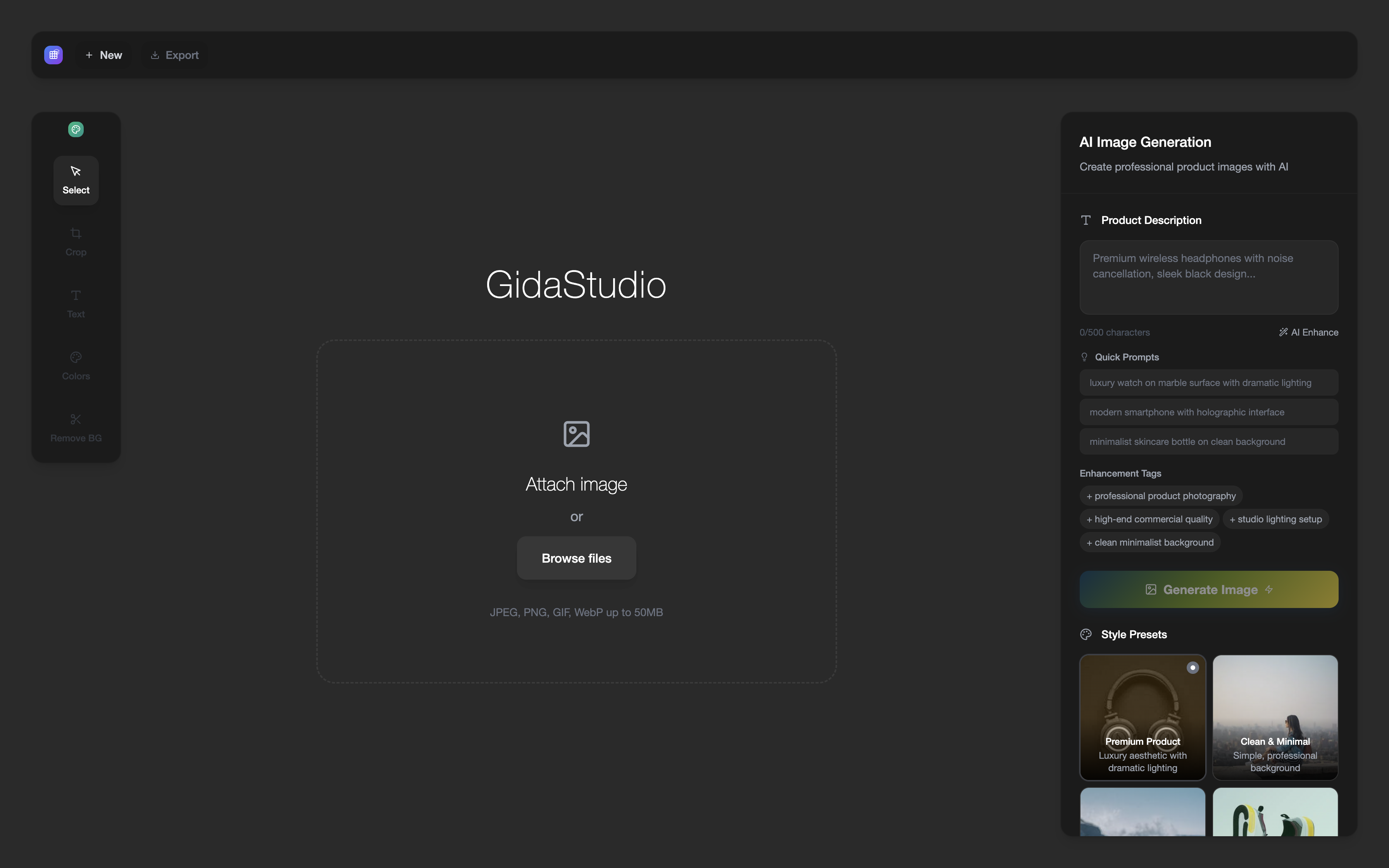Use the luxury watch quick prompt

coord(1208,383)
